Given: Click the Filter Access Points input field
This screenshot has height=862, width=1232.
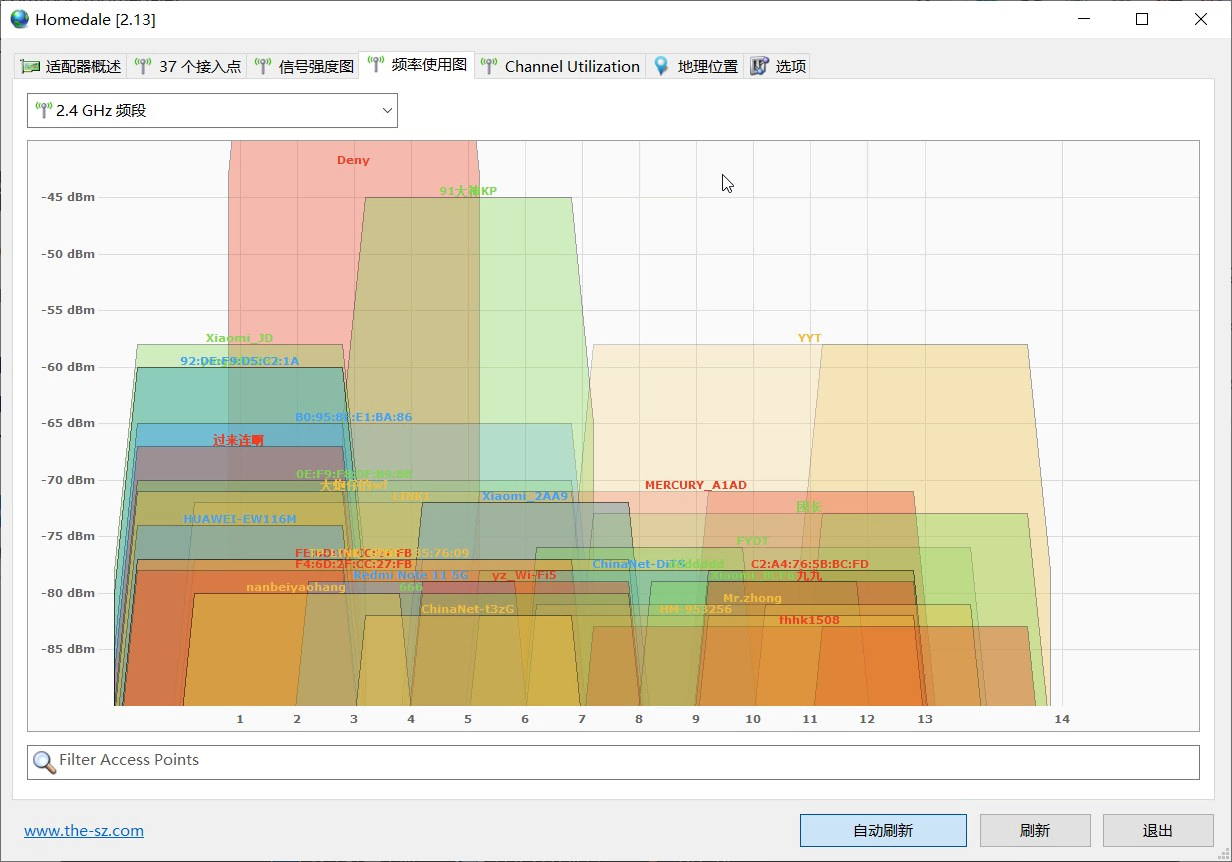Looking at the screenshot, I should point(620,761).
